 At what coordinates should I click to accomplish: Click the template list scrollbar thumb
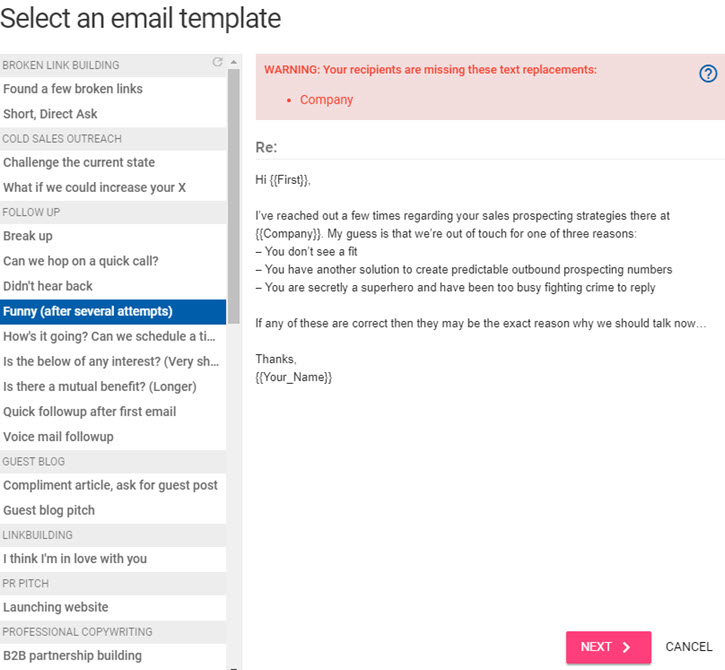pos(234,196)
